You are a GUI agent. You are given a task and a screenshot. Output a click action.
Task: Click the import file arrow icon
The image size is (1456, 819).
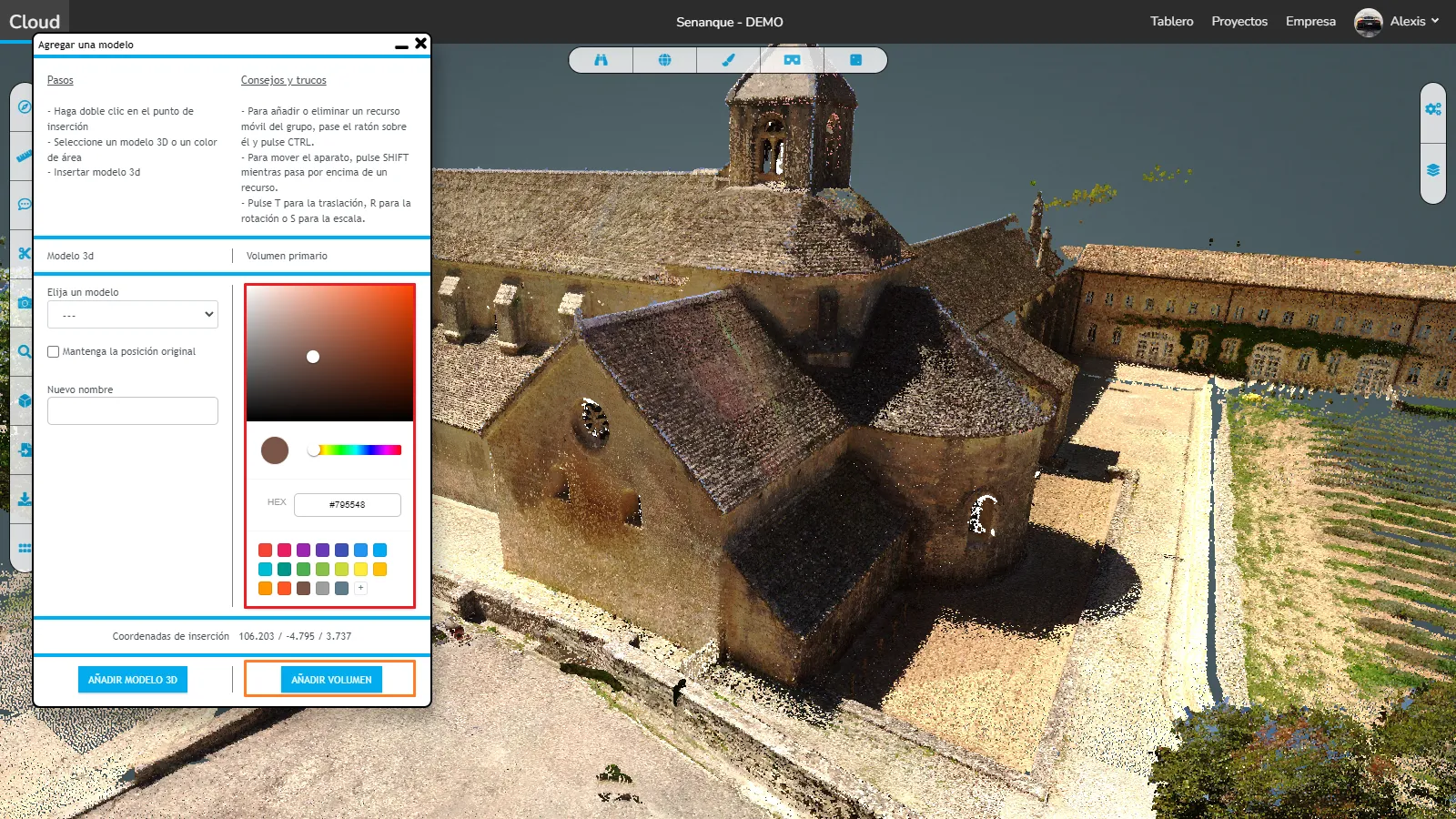click(25, 450)
